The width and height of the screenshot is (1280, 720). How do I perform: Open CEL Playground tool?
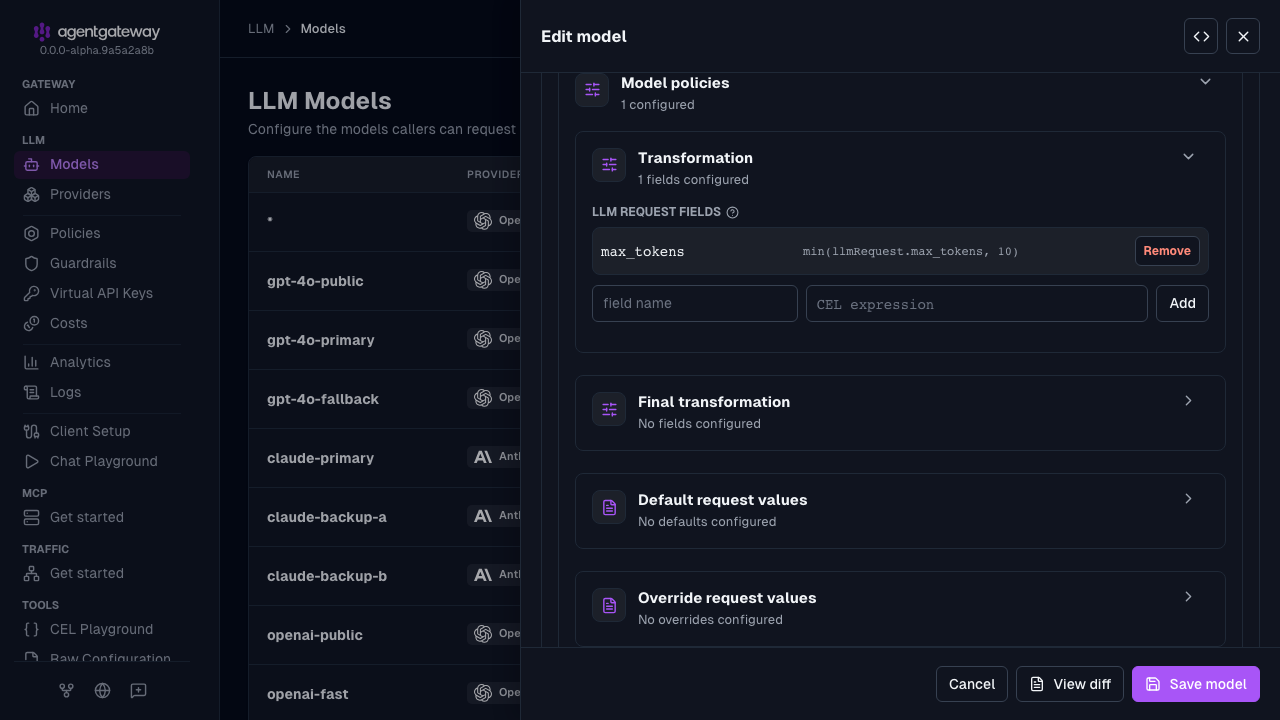coord(102,629)
